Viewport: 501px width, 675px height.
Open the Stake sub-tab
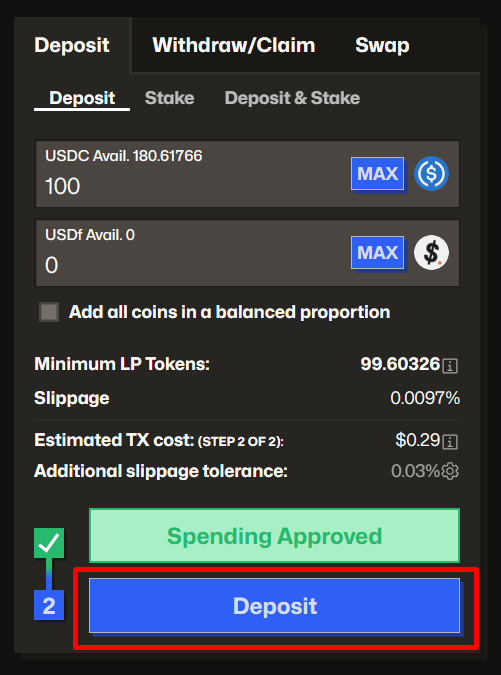click(x=170, y=98)
